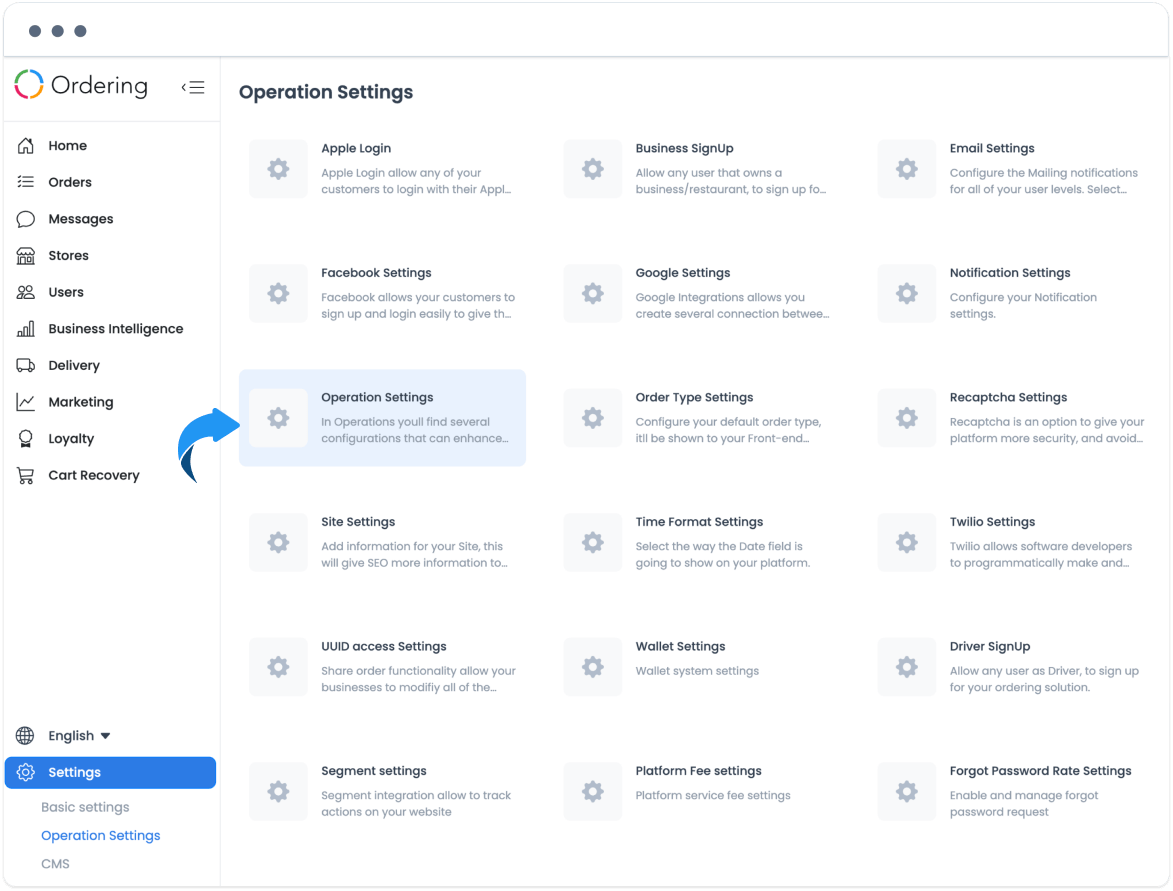Open the Segment settings title
The image size is (1173, 891).
point(374,771)
